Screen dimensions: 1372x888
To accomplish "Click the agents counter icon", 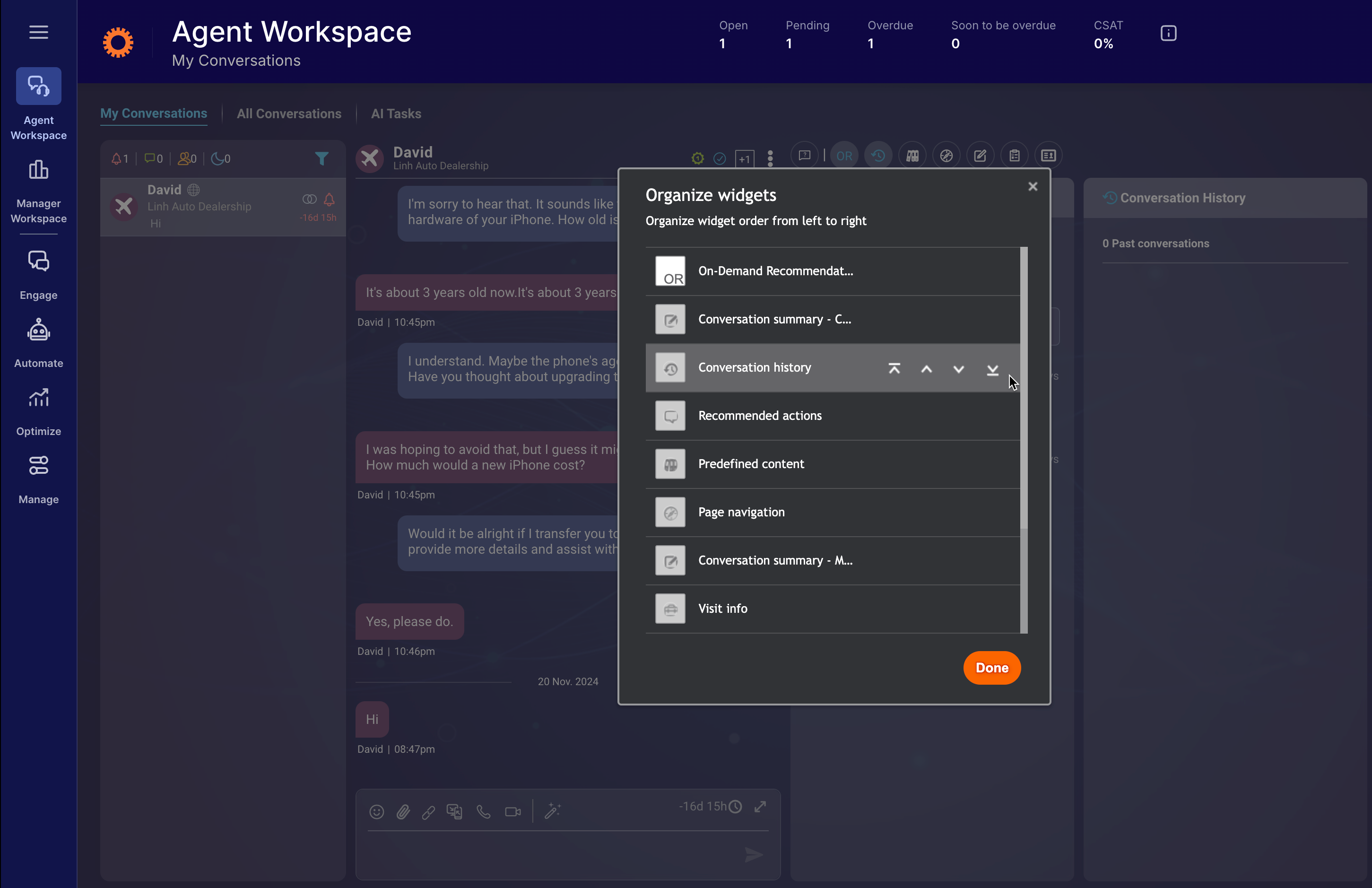I will pos(187,158).
